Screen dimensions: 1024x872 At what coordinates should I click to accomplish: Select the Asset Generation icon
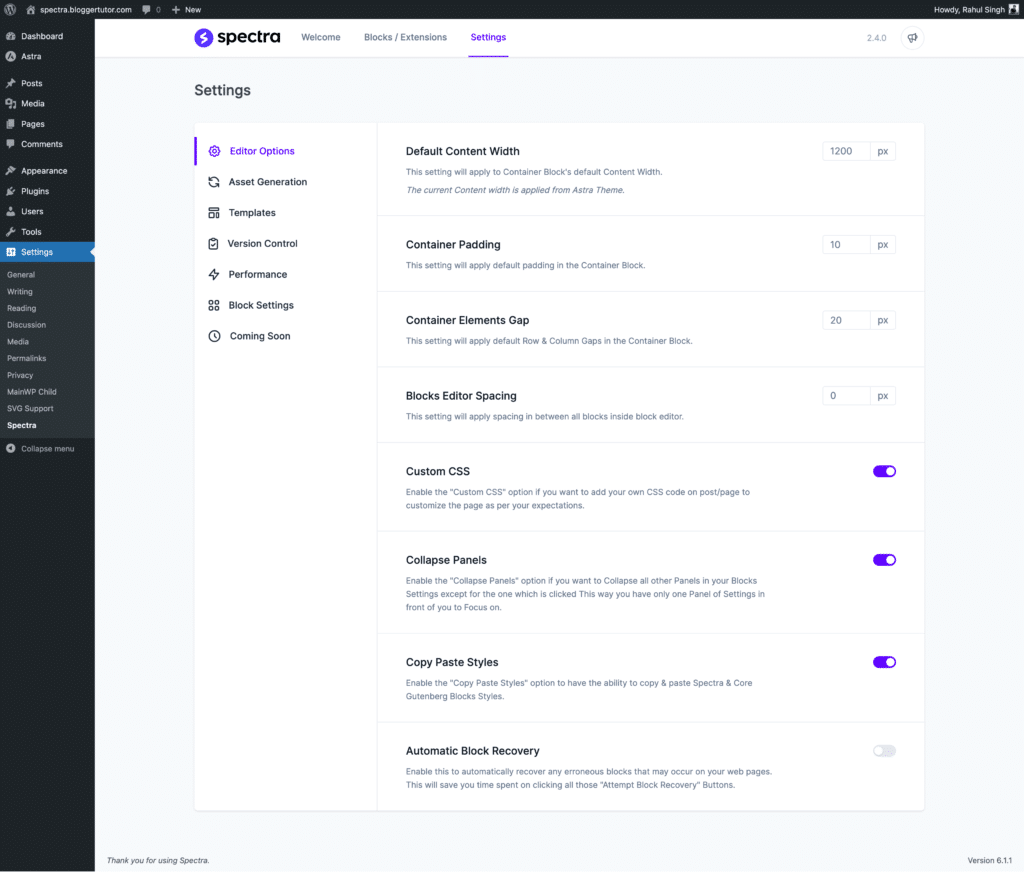(214, 181)
